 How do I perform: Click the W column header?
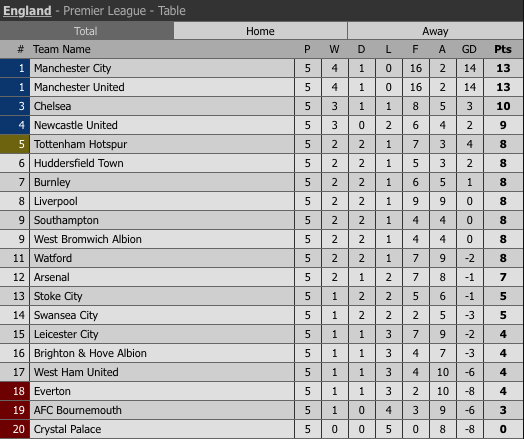pos(335,49)
